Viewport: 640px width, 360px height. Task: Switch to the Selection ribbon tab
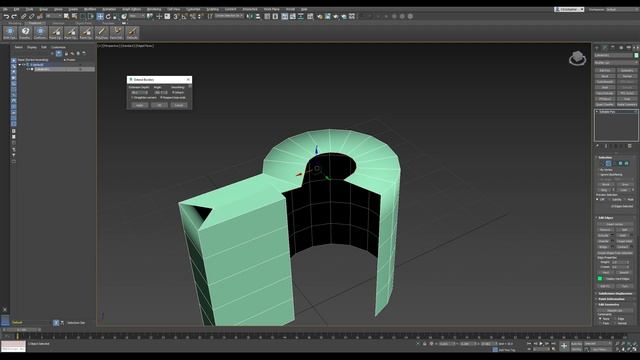pyautogui.click(x=58, y=23)
